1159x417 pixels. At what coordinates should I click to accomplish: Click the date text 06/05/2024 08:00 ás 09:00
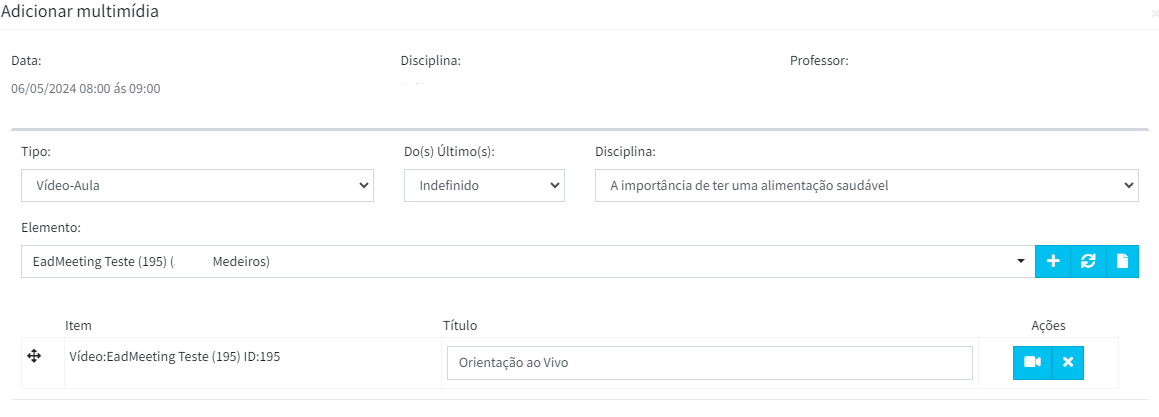(x=86, y=89)
